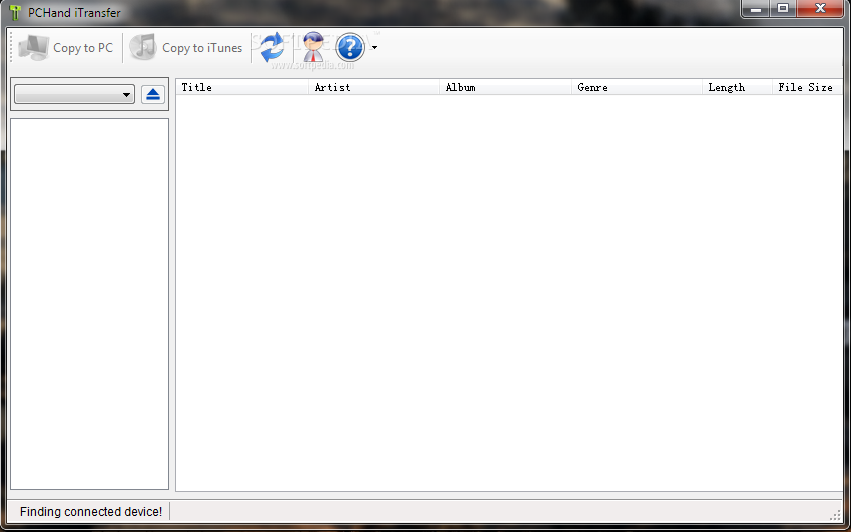This screenshot has width=851, height=532.
Task: Click the resize grip in the status bar
Action: [x=836, y=513]
